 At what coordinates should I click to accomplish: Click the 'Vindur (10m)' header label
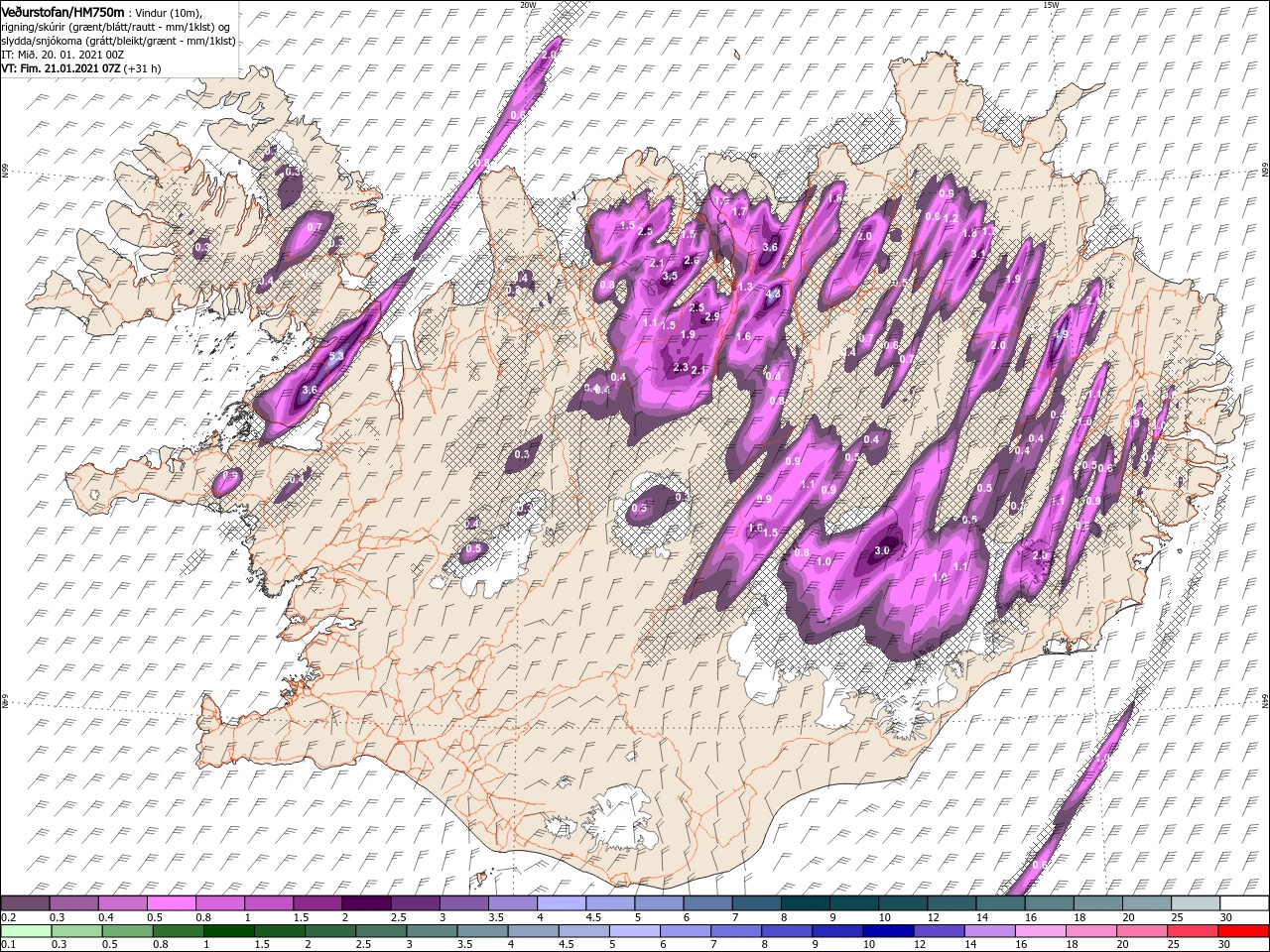(x=167, y=13)
